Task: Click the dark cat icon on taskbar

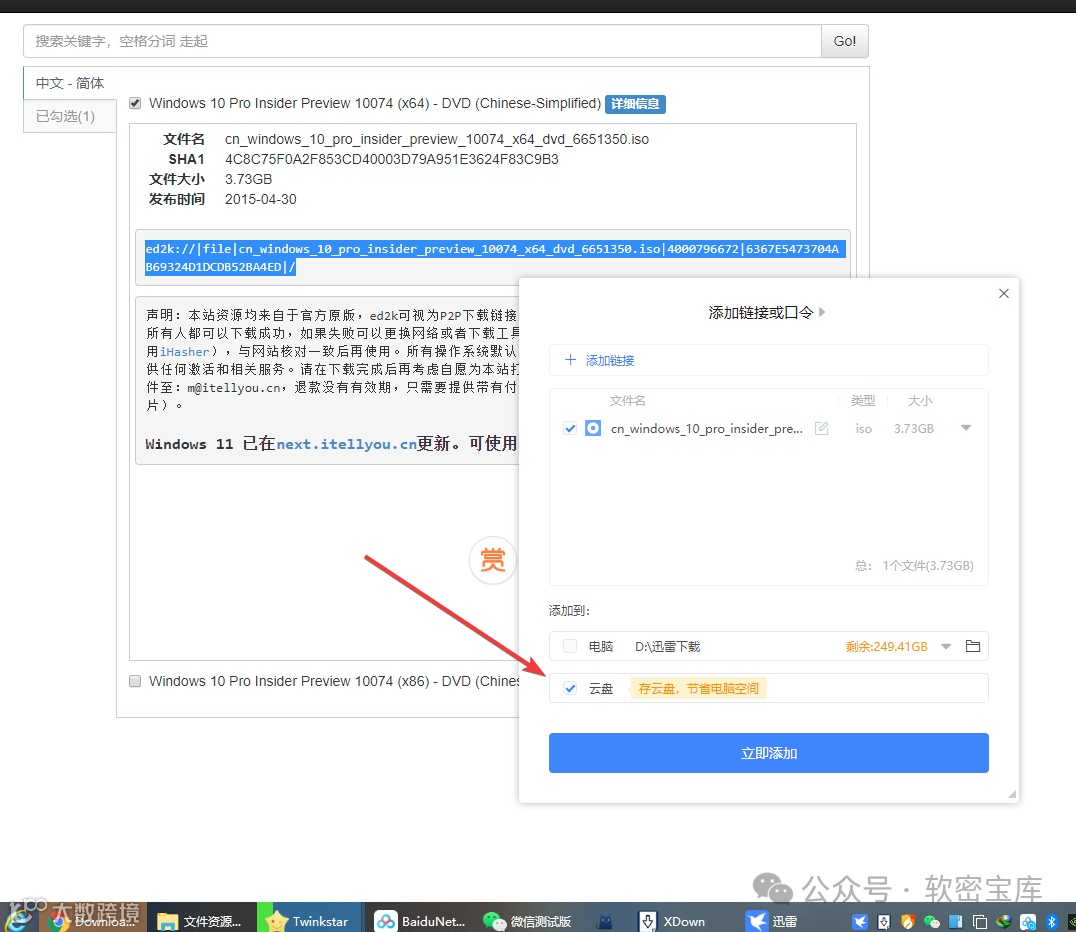Action: point(605,921)
